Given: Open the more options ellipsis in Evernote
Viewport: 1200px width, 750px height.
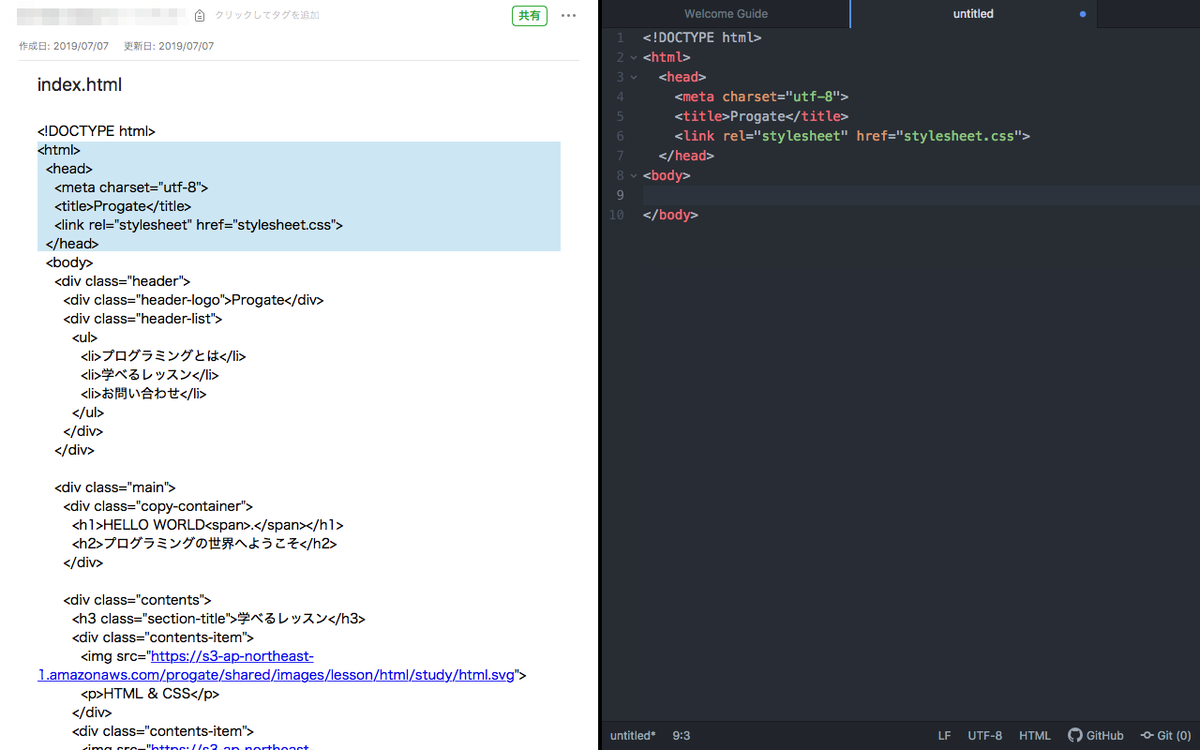Looking at the screenshot, I should [568, 15].
